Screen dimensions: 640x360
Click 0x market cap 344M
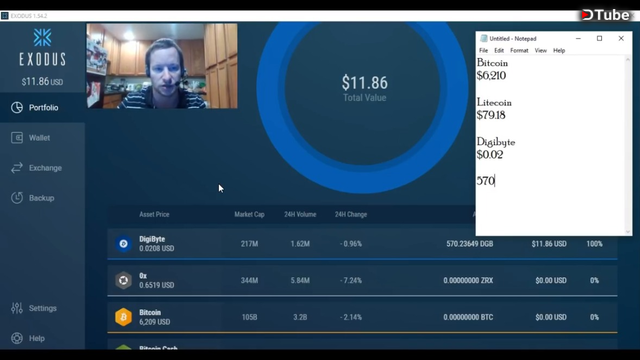pos(249,281)
